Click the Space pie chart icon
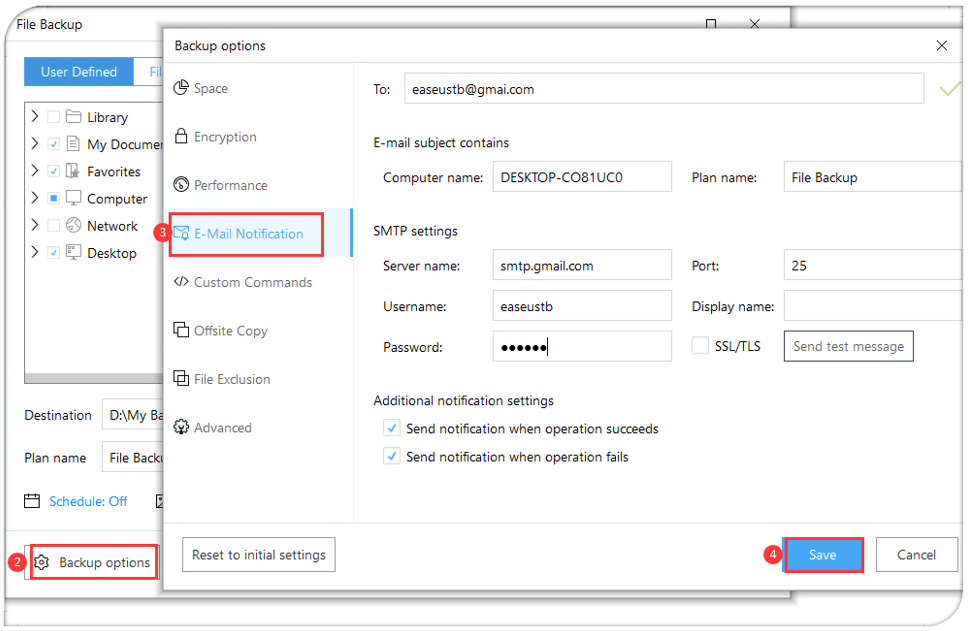Screen dimensions: 968x631 181,88
